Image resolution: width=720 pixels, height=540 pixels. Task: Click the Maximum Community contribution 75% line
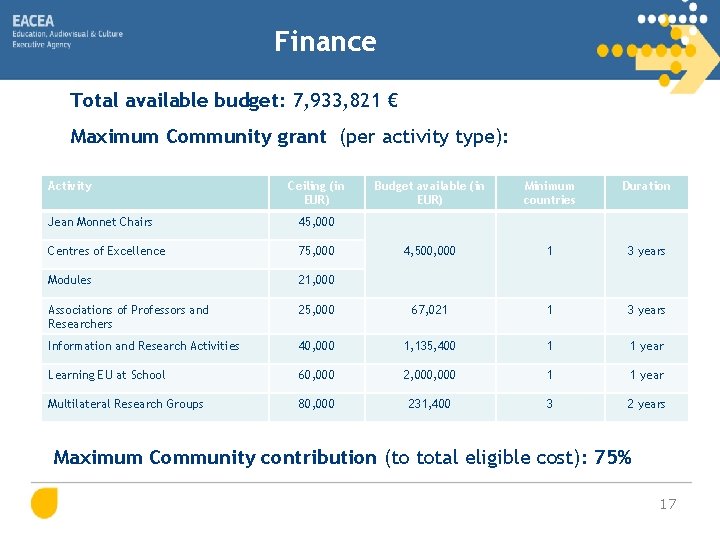click(x=342, y=457)
